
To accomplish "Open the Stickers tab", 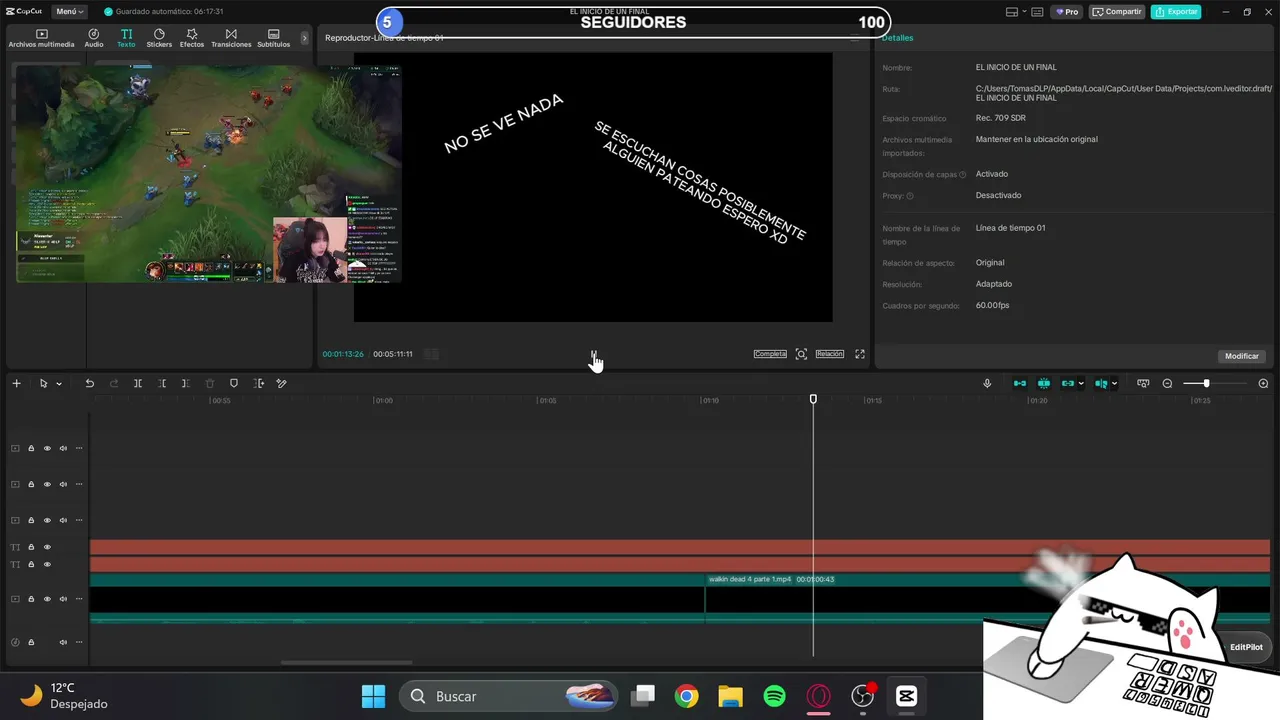I will [x=159, y=38].
